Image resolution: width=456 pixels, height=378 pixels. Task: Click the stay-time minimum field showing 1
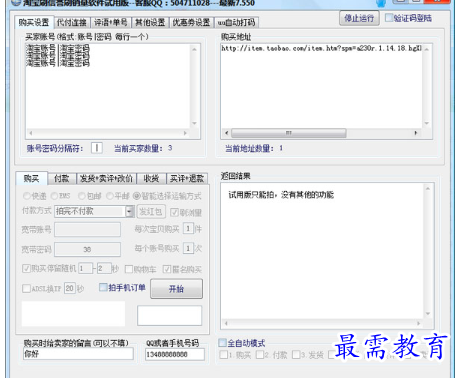click(x=85, y=268)
